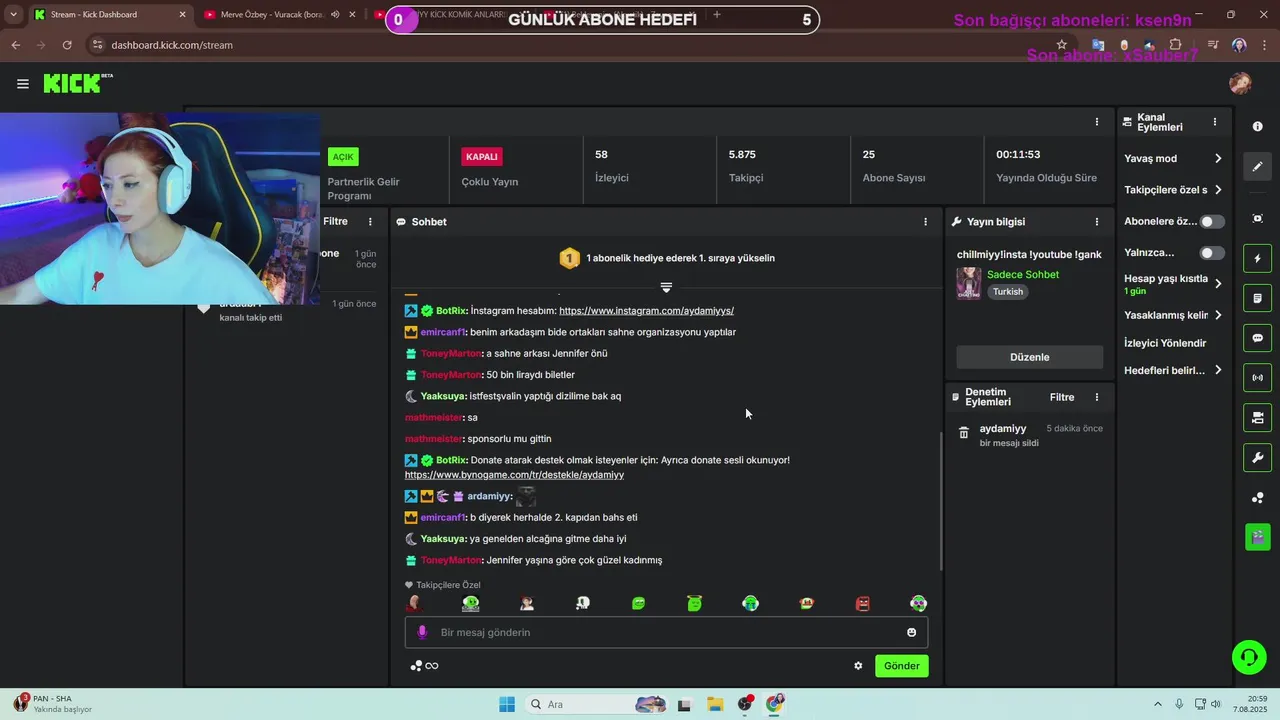
Task: Open the profile avatar in the header
Action: tap(1240, 84)
